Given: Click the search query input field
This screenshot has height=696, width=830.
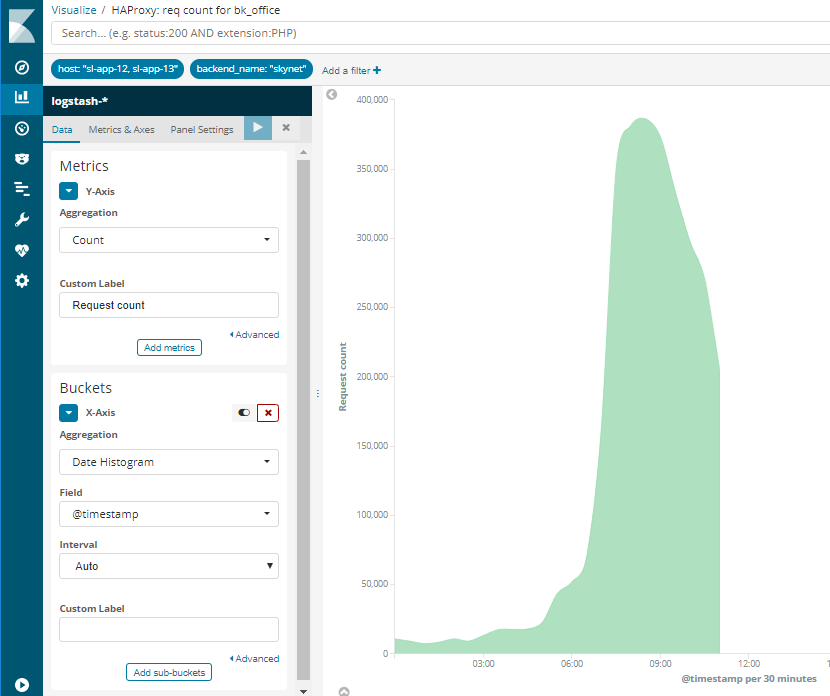Looking at the screenshot, I should click(x=440, y=33).
